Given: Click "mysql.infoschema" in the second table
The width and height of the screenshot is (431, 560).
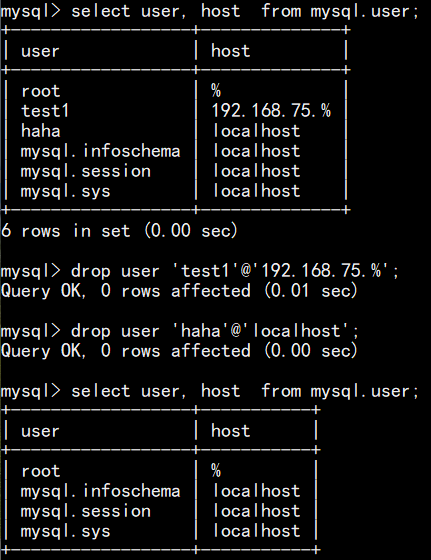Looking at the screenshot, I should 100,491.
